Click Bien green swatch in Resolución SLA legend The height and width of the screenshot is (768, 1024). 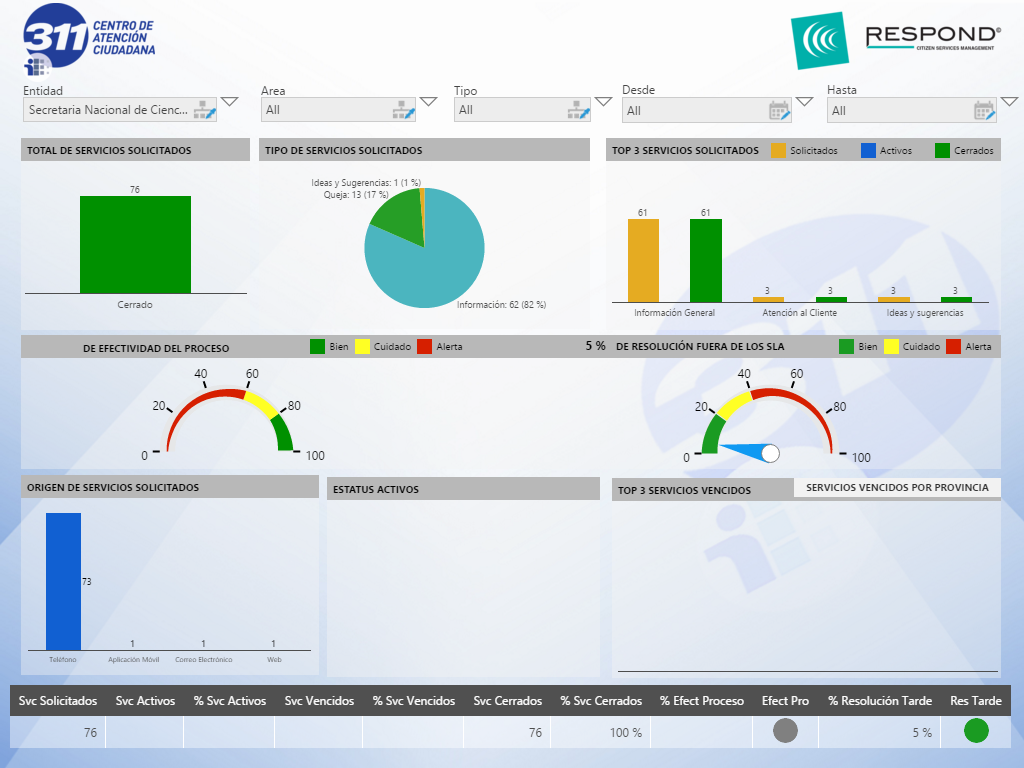tap(846, 346)
